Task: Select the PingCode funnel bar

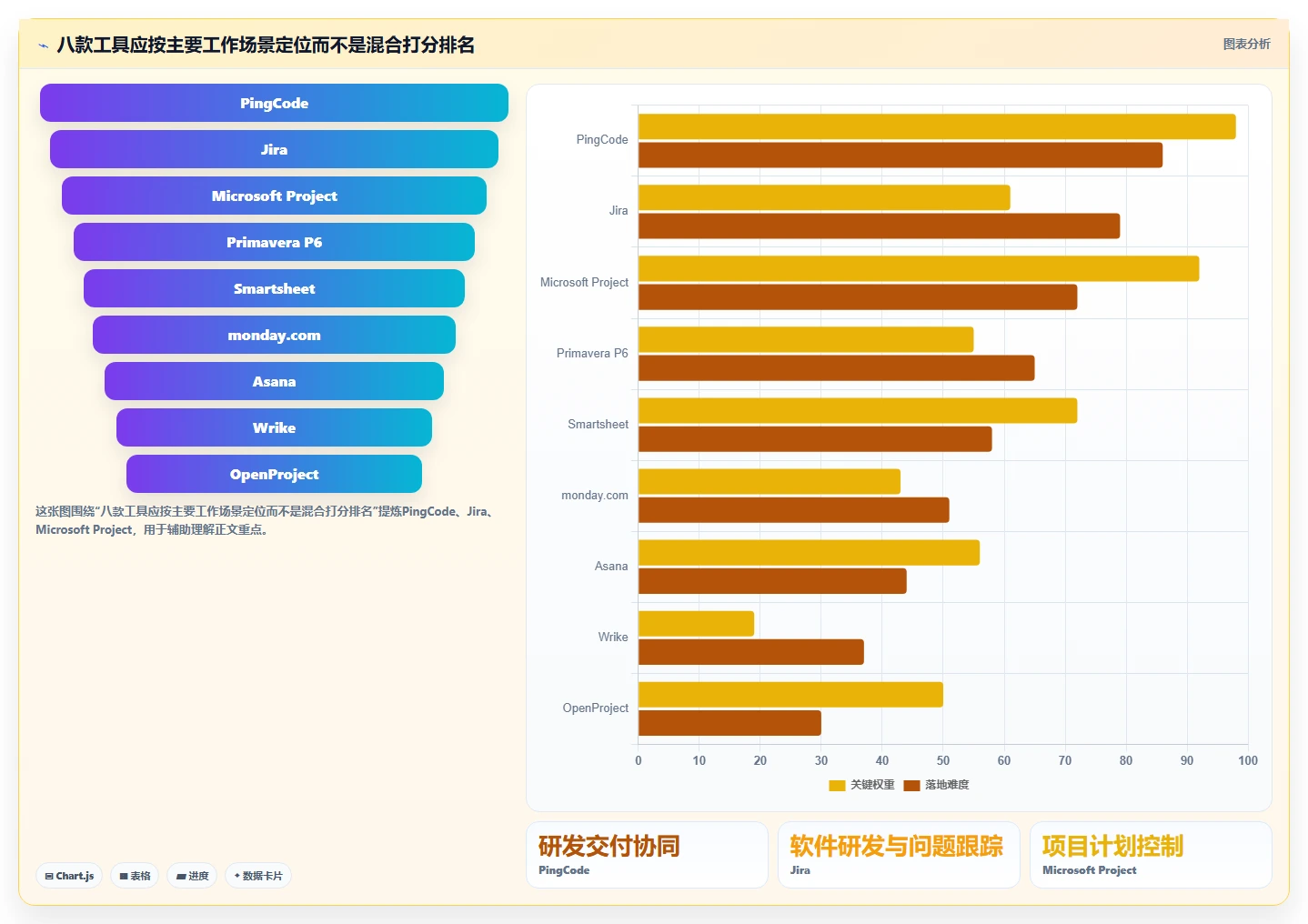Action: click(x=274, y=103)
